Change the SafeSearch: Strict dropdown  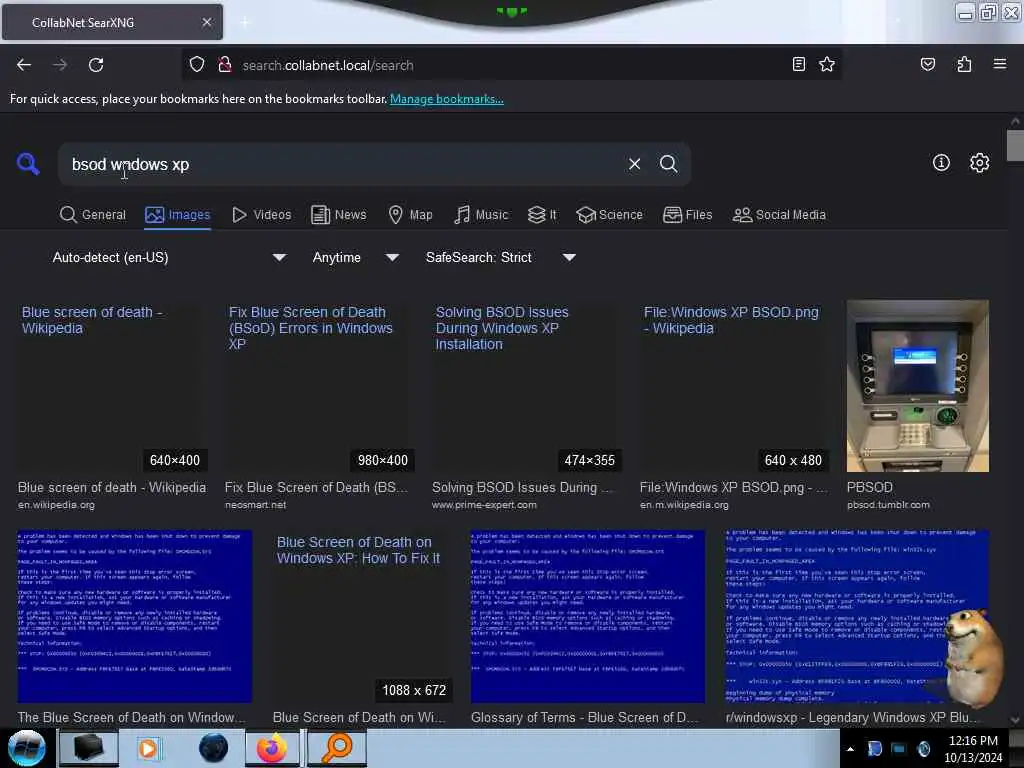click(x=501, y=257)
